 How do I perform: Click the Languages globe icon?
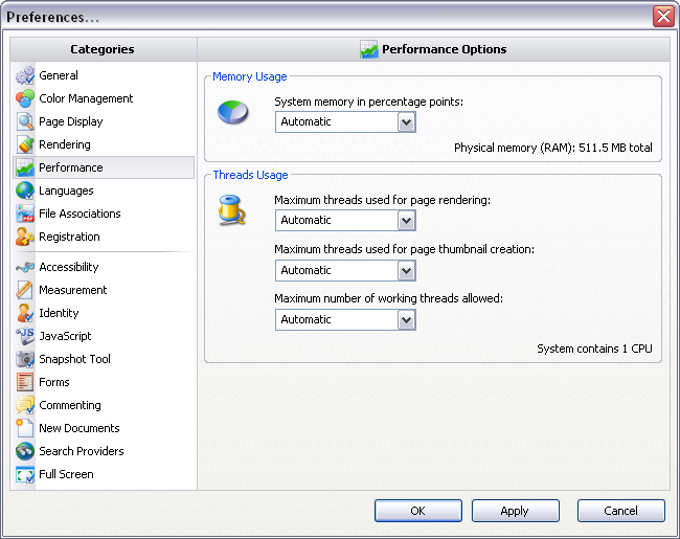click(25, 190)
